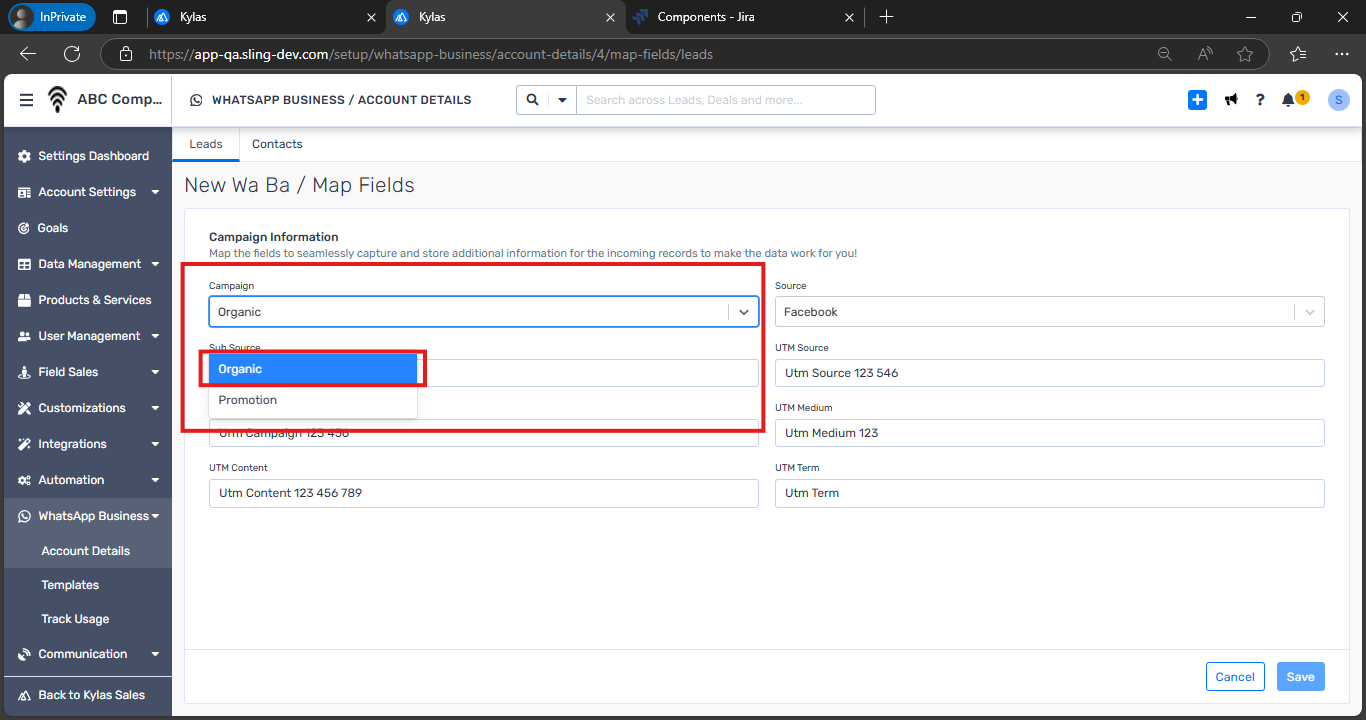Click the search magnifier icon

(x=532, y=100)
